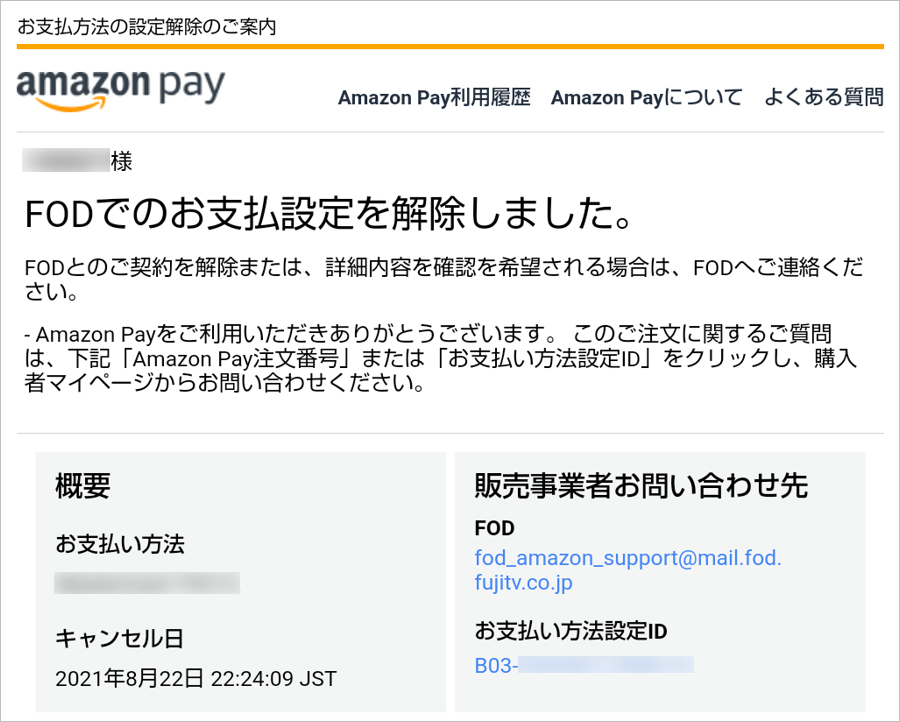Click the paragraph starting FODとのご契約を解除
This screenshot has height=722, width=900.
pyautogui.click(x=444, y=280)
